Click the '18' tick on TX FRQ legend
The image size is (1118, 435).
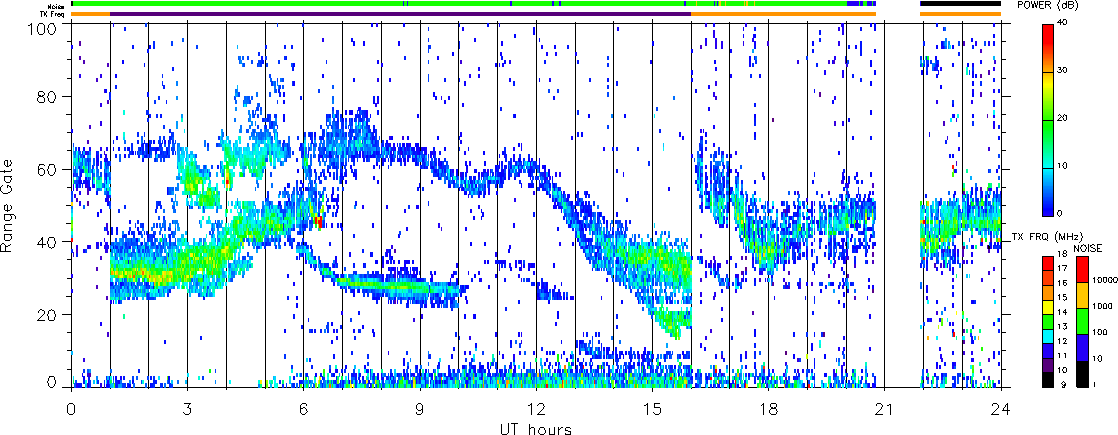coord(1062,254)
